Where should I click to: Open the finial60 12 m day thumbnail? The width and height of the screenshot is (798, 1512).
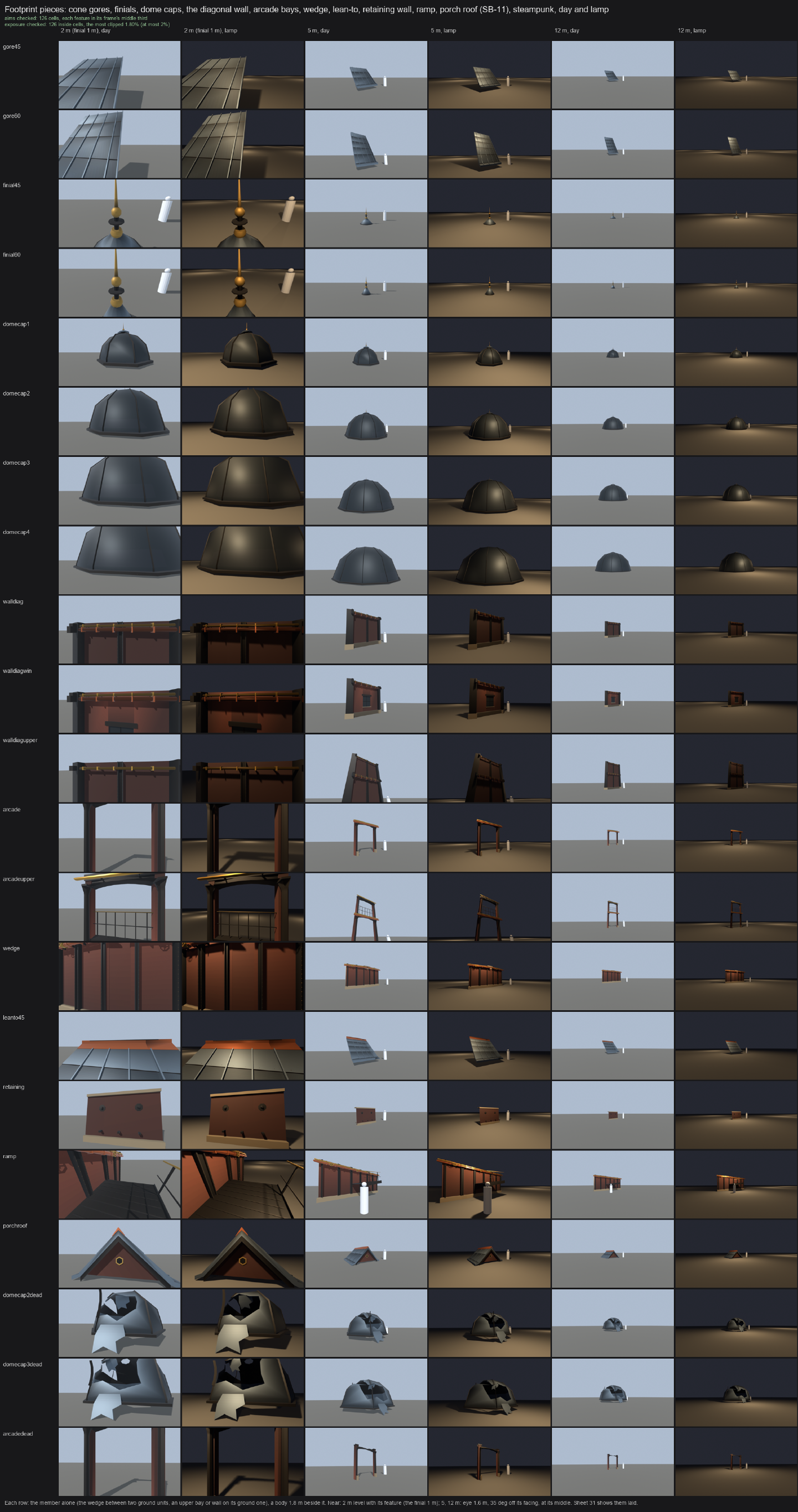(x=612, y=283)
